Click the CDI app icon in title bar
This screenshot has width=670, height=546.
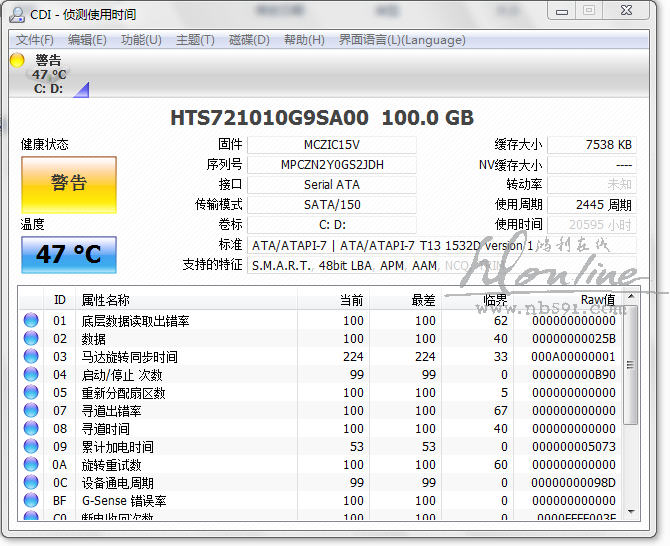click(x=16, y=15)
